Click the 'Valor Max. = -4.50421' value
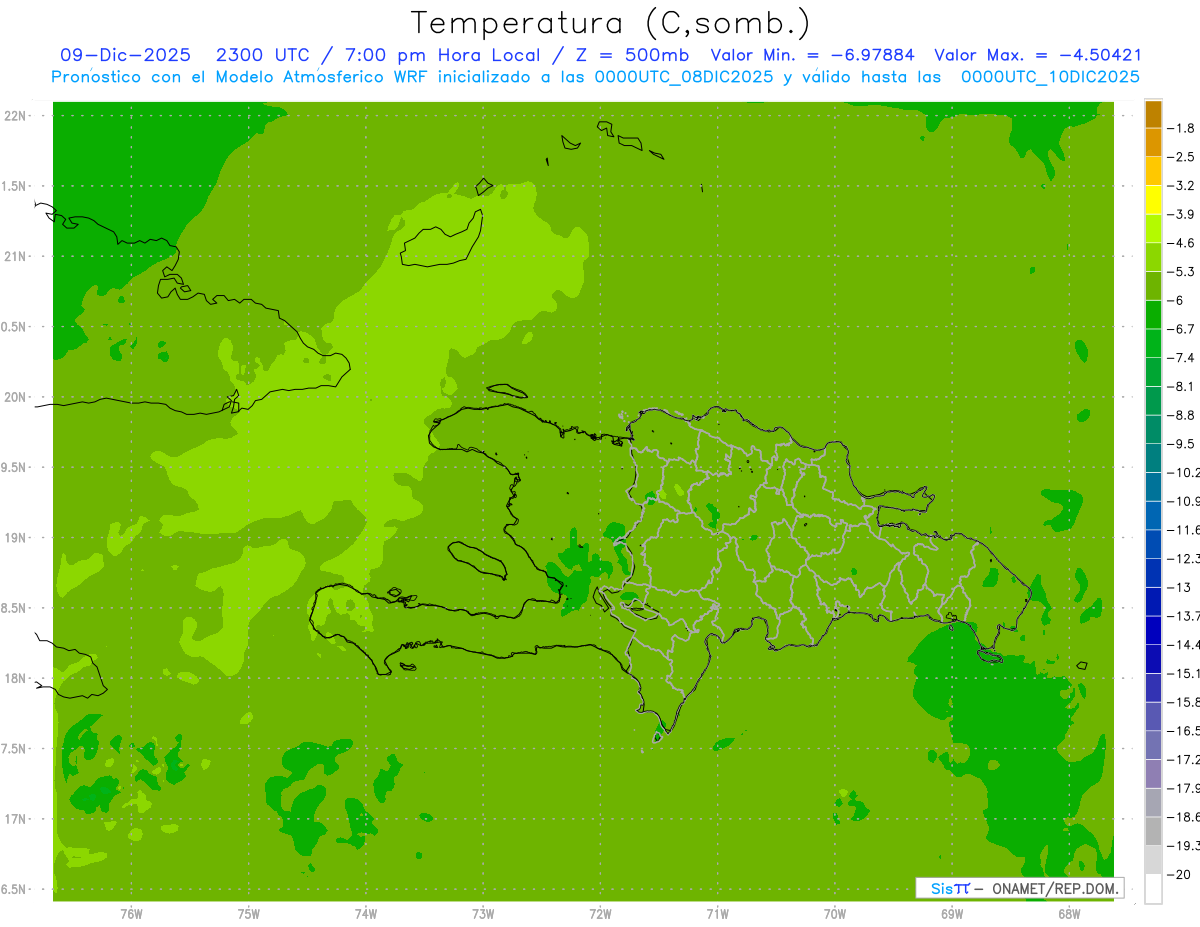 click(1037, 55)
